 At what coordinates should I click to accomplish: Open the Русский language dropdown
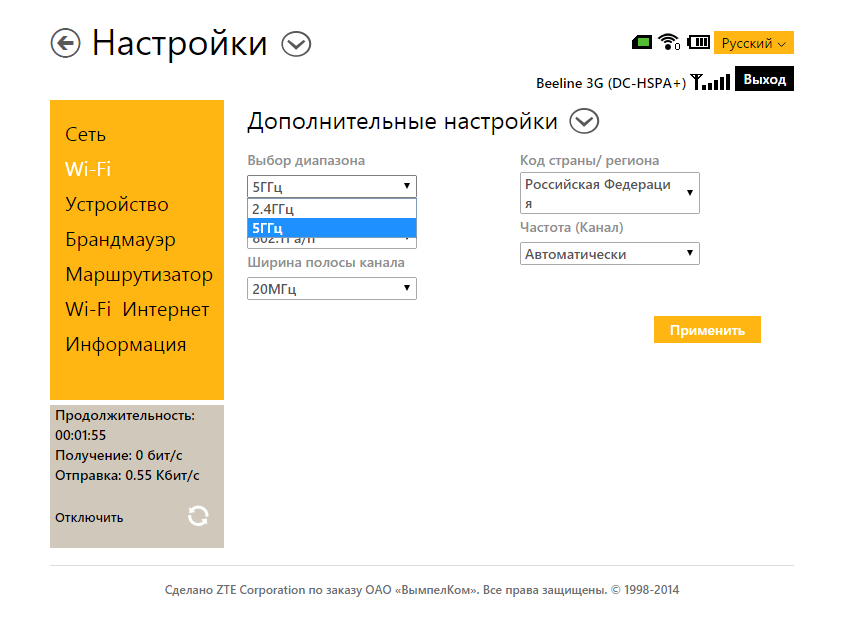753,43
